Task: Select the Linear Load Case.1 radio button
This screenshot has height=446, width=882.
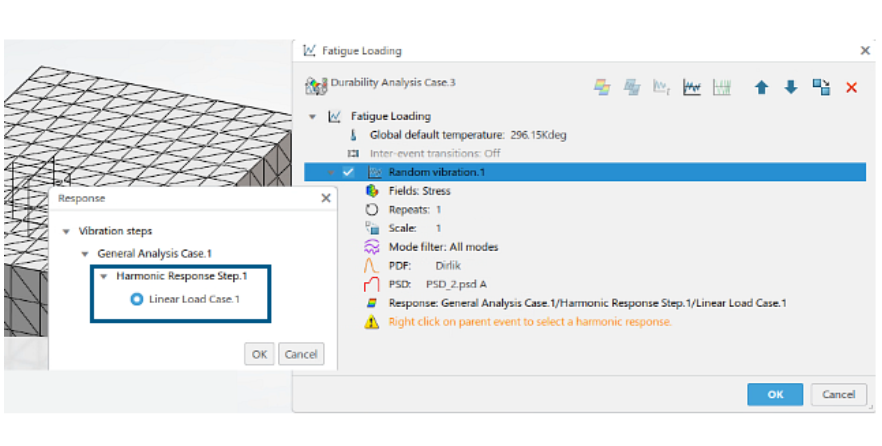Action: [137, 299]
